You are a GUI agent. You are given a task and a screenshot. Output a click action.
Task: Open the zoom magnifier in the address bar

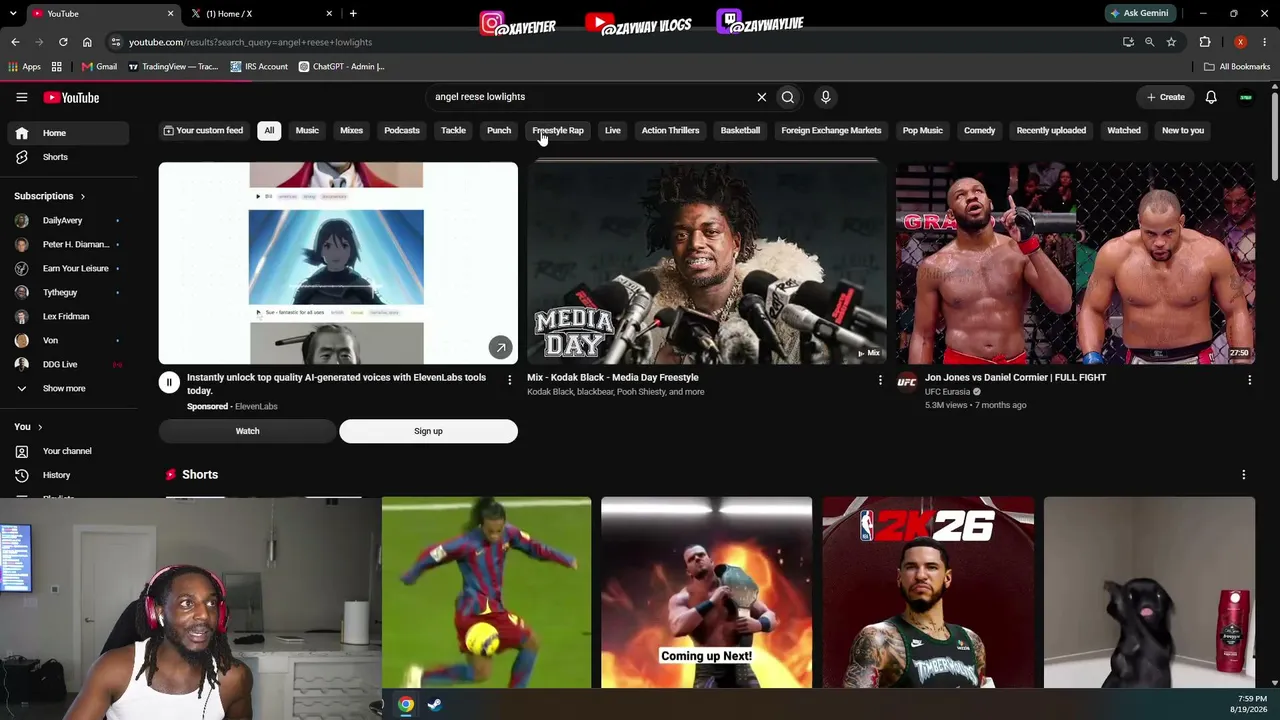(x=1150, y=42)
